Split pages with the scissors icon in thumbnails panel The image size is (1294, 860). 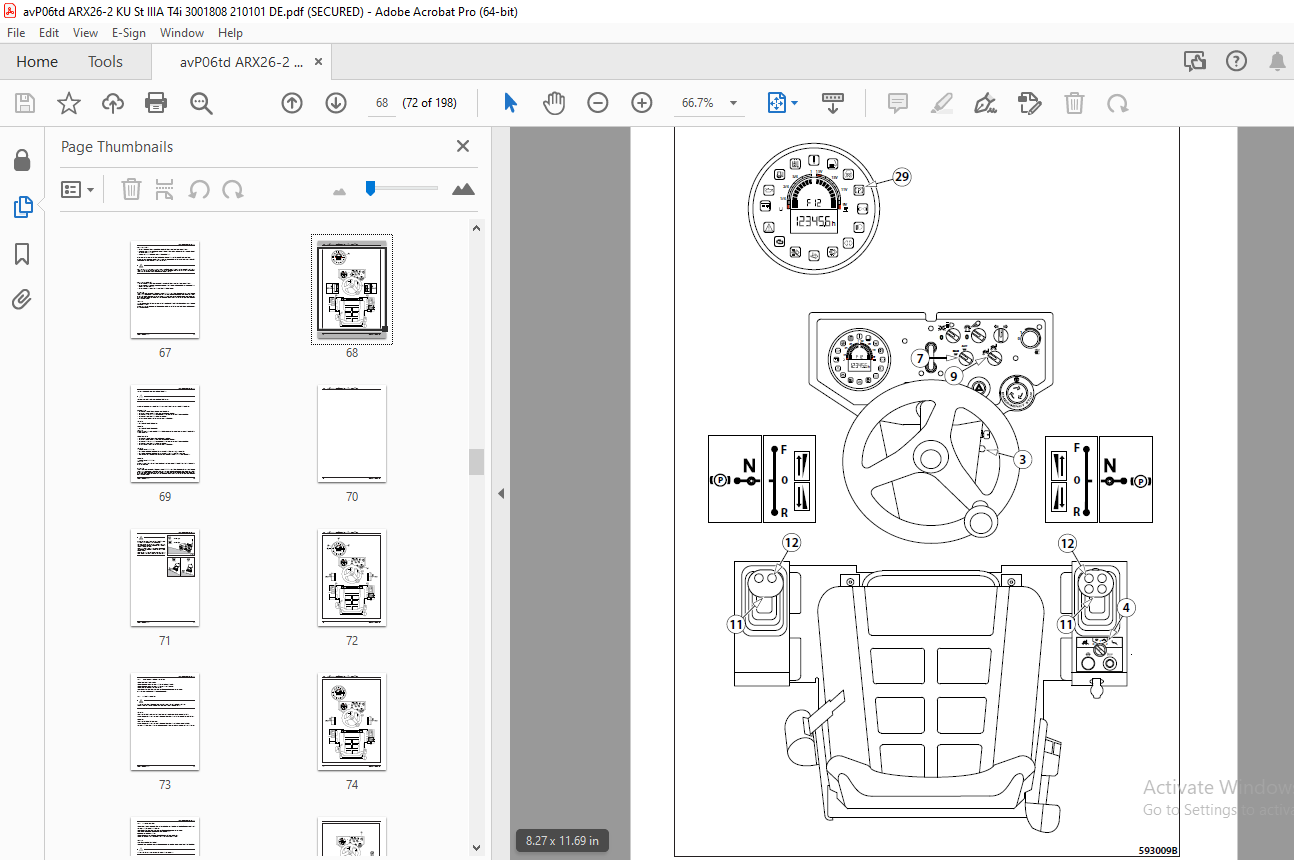click(x=165, y=189)
